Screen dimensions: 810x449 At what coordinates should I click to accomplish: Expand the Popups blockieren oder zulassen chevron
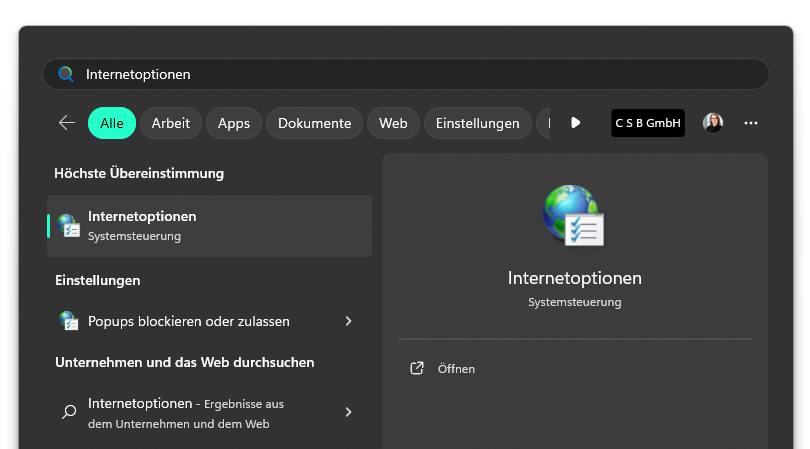click(x=349, y=321)
